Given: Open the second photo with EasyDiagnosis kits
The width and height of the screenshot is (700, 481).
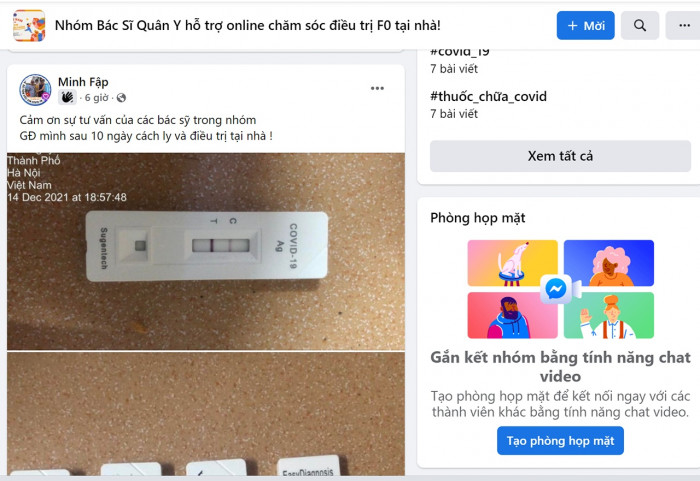Looking at the screenshot, I should tap(206, 414).
